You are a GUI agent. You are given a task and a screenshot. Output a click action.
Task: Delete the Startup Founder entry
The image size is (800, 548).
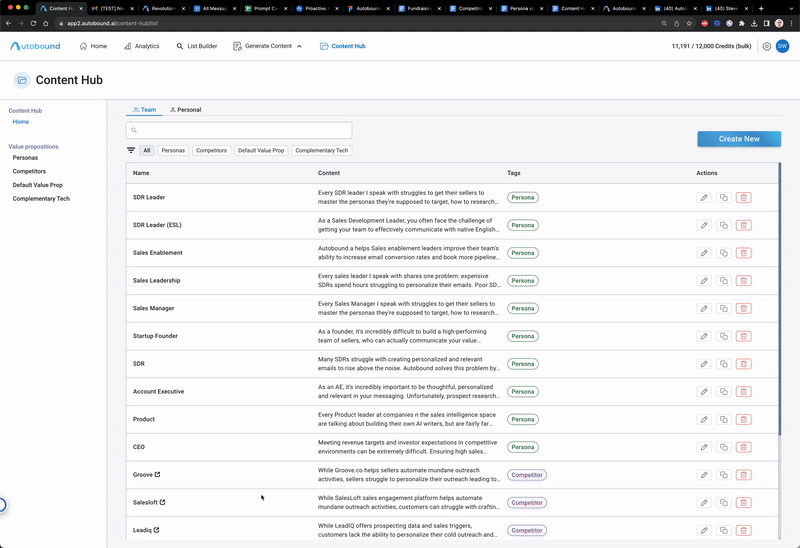tap(743, 336)
